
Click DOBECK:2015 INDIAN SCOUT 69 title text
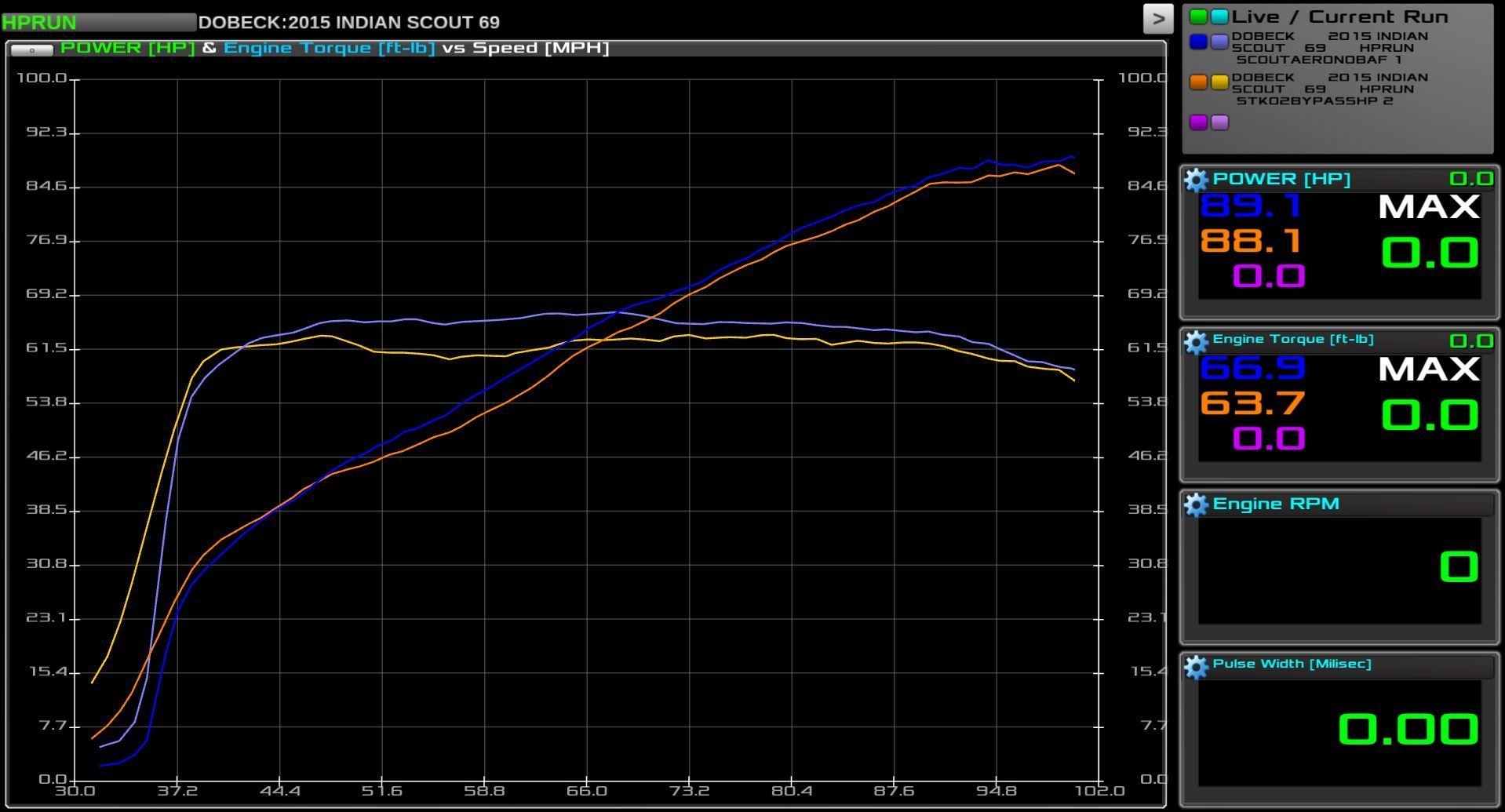349,22
